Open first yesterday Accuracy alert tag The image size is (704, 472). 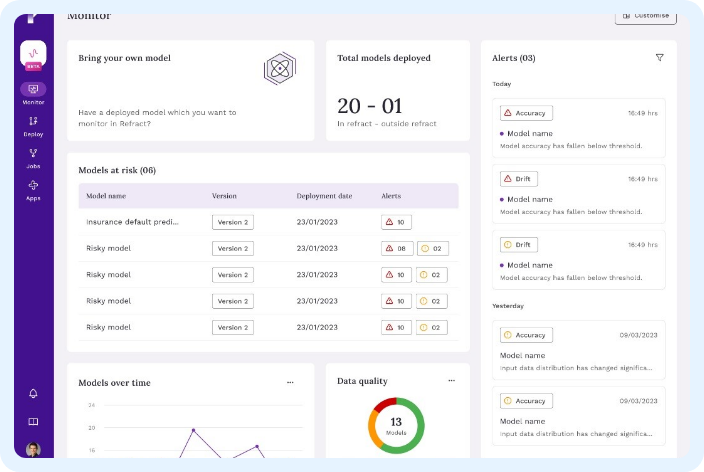[x=526, y=335]
